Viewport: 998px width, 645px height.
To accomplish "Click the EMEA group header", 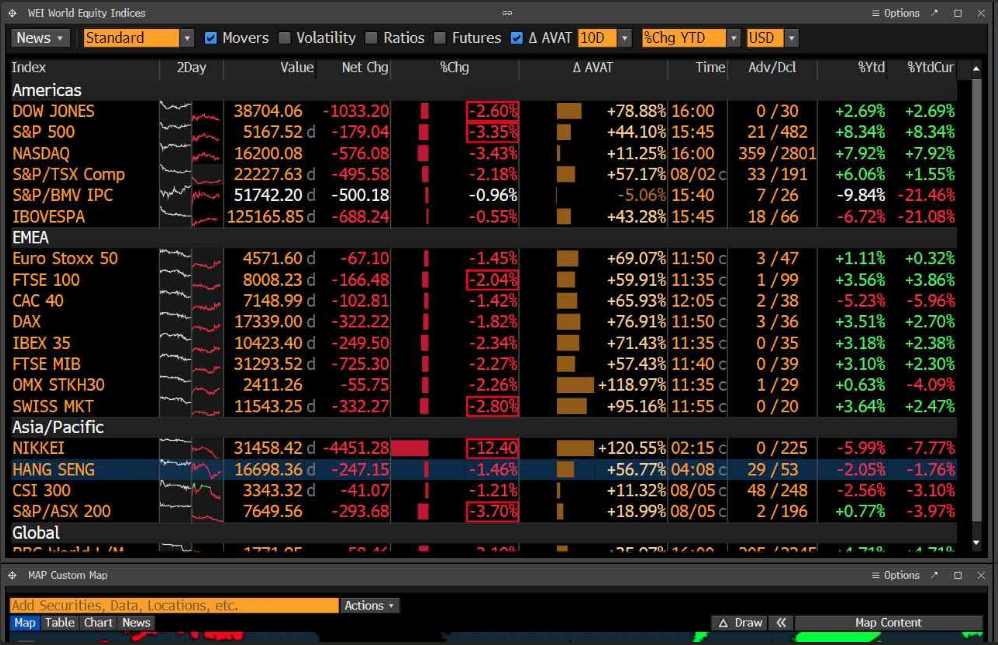I will coord(30,237).
